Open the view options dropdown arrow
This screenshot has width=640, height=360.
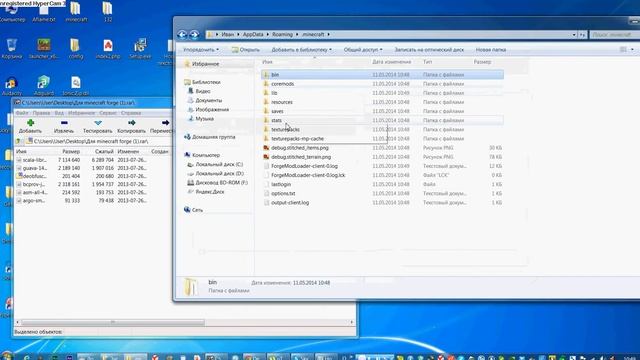[632, 50]
